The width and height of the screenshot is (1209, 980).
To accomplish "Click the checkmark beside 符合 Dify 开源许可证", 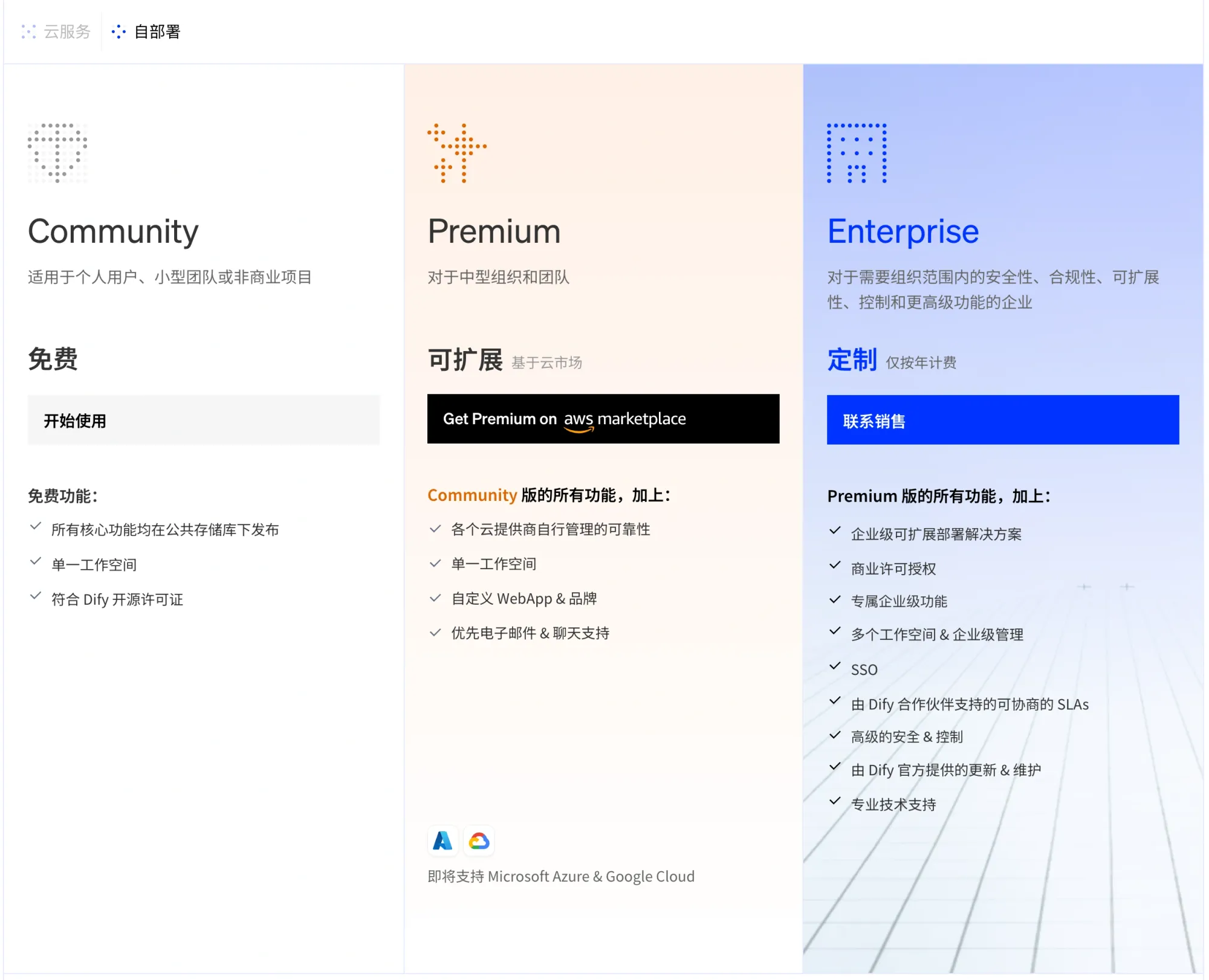I will (36, 596).
